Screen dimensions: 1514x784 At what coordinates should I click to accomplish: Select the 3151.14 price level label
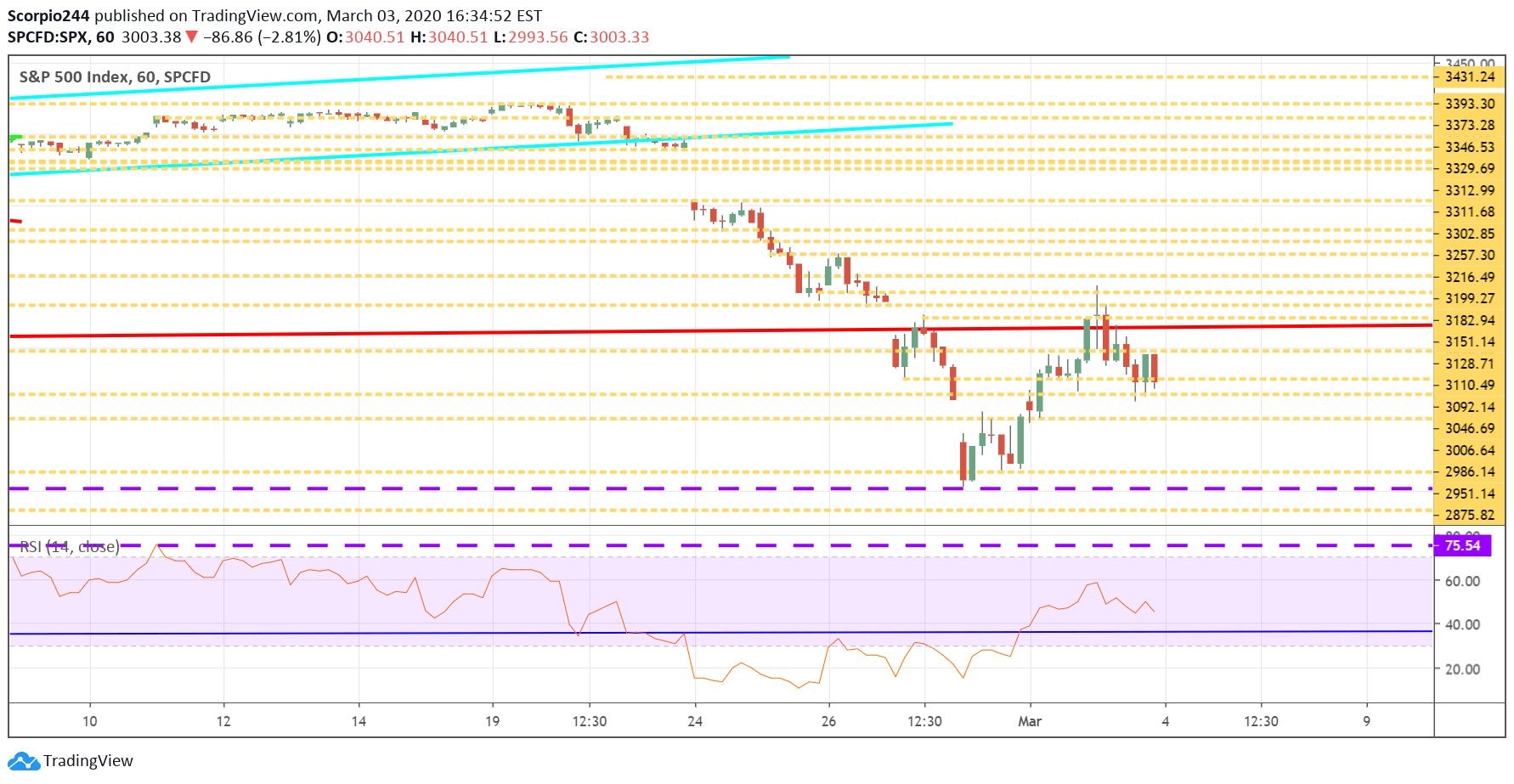pyautogui.click(x=1470, y=341)
